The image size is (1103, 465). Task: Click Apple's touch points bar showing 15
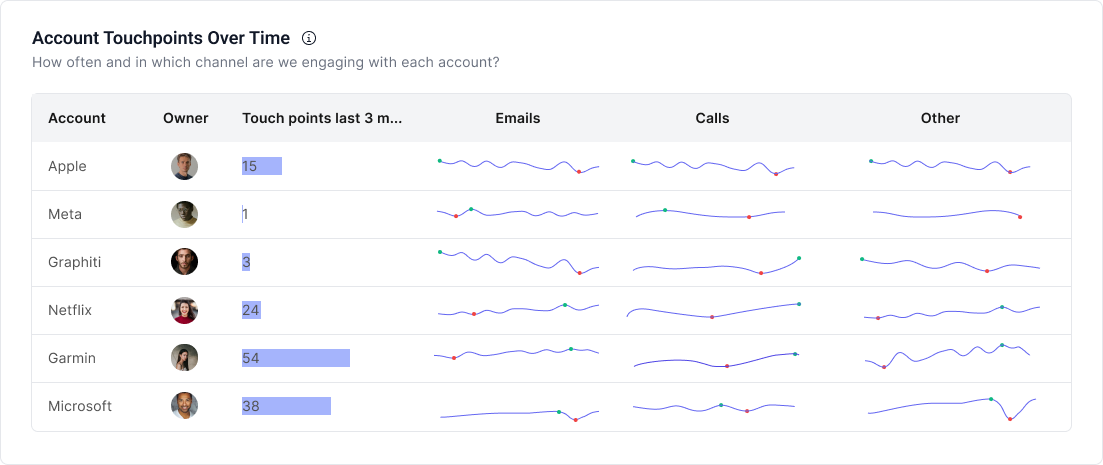[262, 167]
